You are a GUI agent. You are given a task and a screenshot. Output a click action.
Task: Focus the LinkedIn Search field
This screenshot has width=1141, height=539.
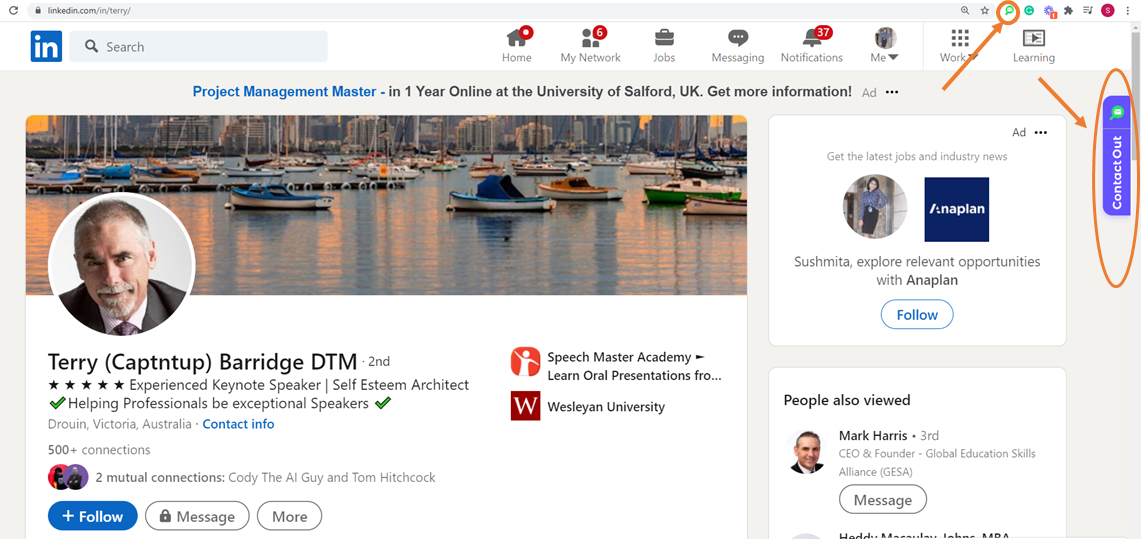[x=199, y=47]
